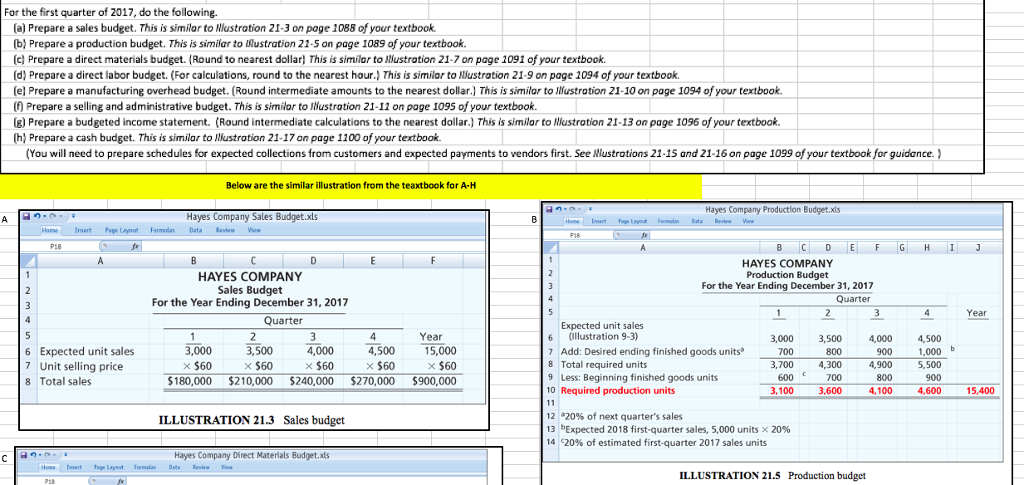Click the fx button in Sales Budget window
Viewport: 1024px width, 485px height.
[x=135, y=247]
